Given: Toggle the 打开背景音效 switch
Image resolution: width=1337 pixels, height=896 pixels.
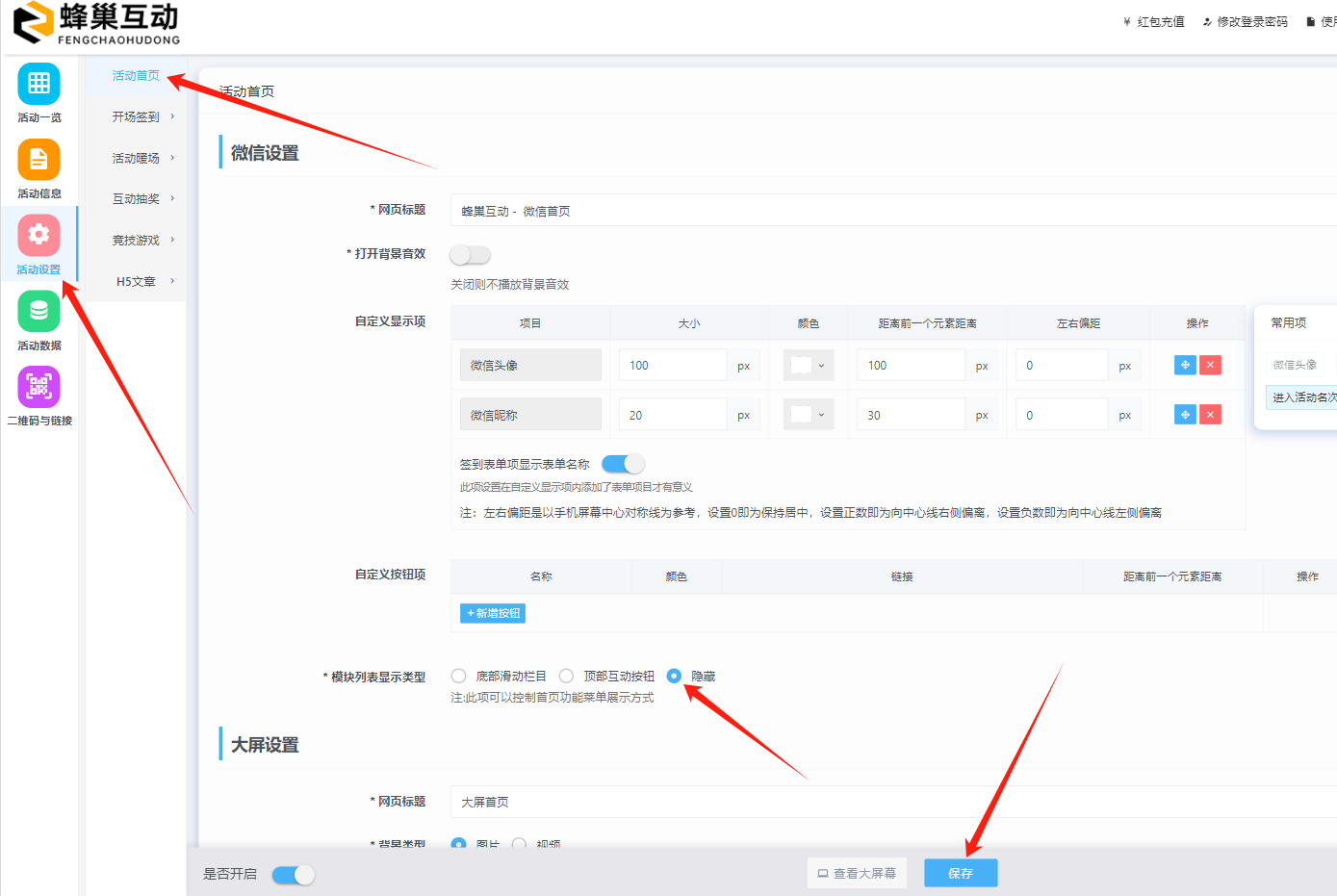Looking at the screenshot, I should [x=471, y=254].
